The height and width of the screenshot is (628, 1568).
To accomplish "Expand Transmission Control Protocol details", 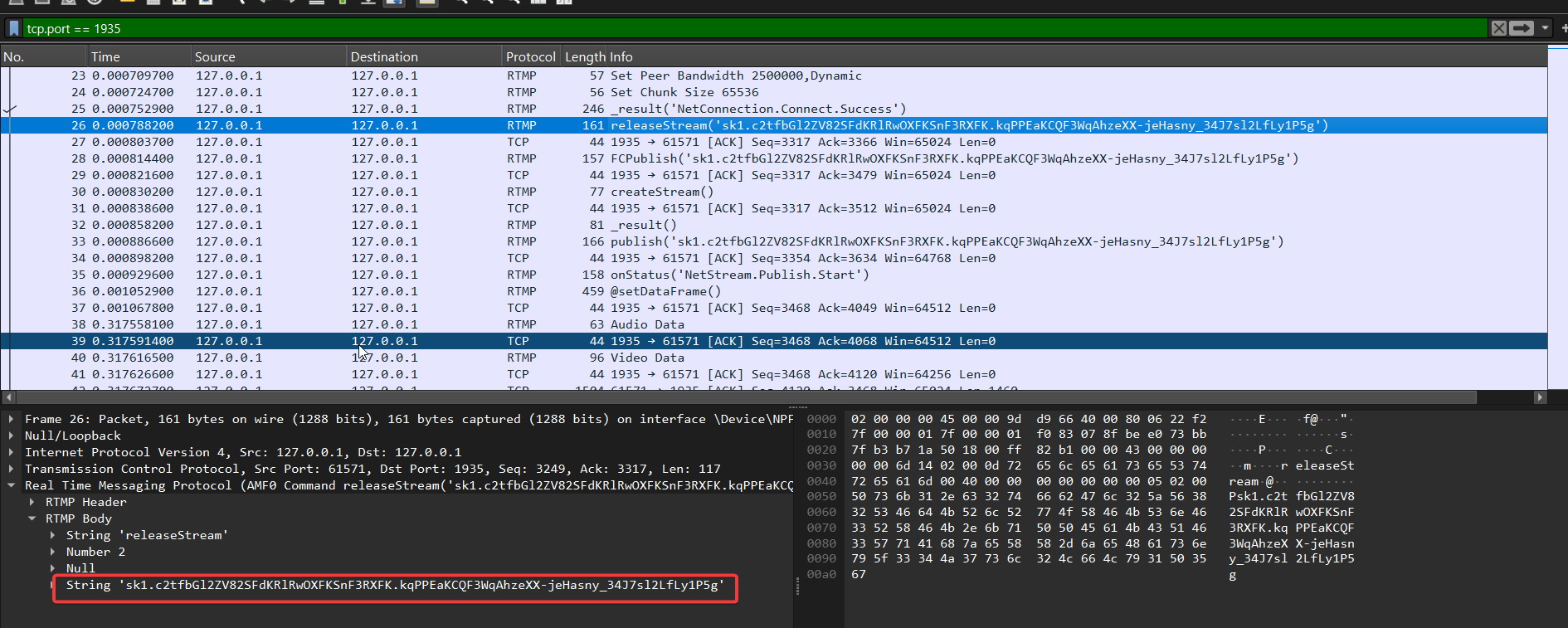I will coord(11,469).
